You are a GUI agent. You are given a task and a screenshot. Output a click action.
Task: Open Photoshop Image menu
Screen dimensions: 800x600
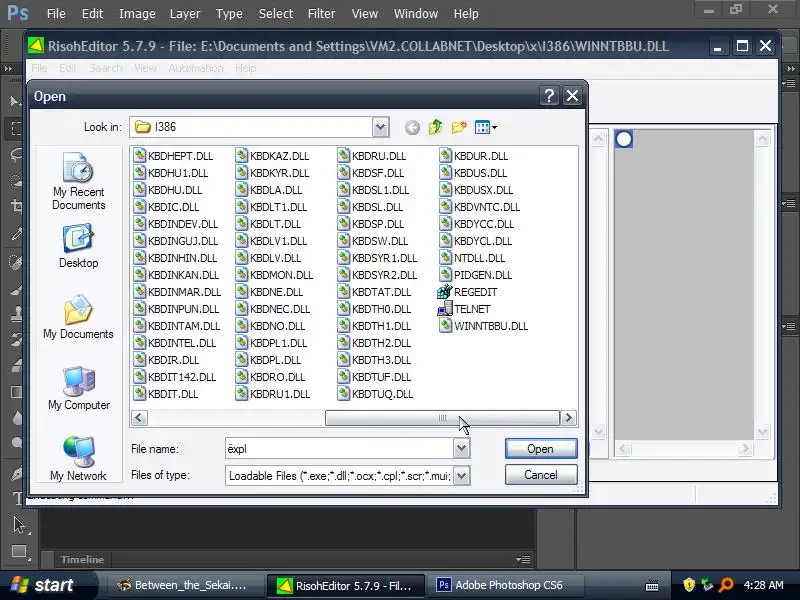click(x=137, y=14)
